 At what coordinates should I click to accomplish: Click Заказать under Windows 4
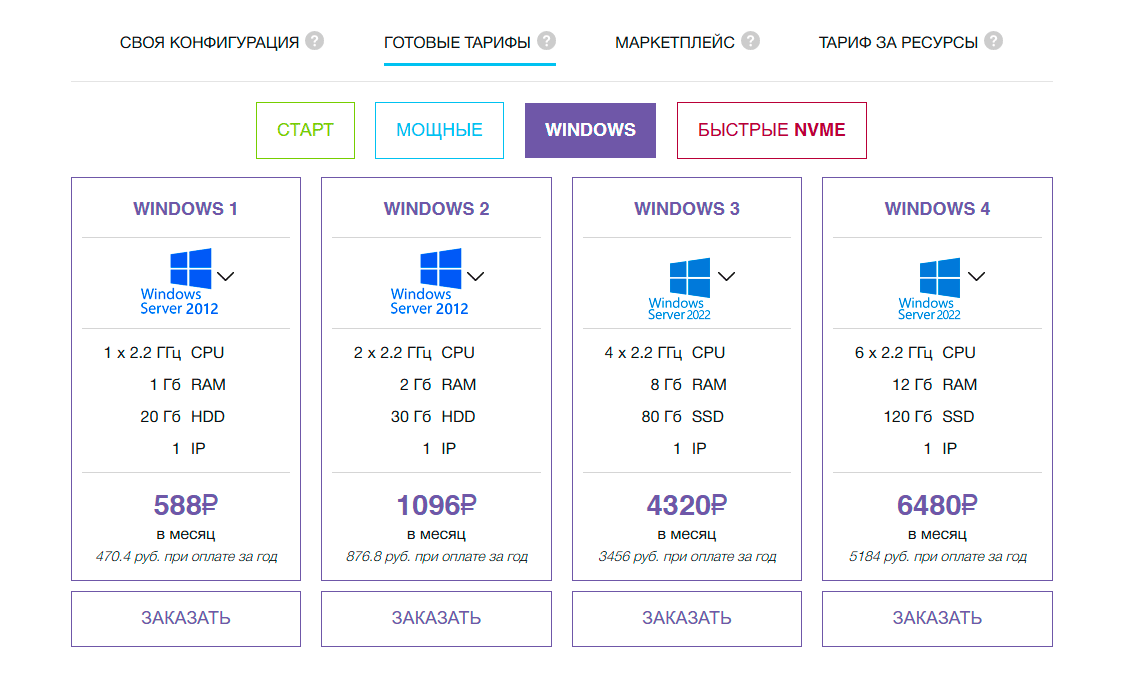point(937,619)
